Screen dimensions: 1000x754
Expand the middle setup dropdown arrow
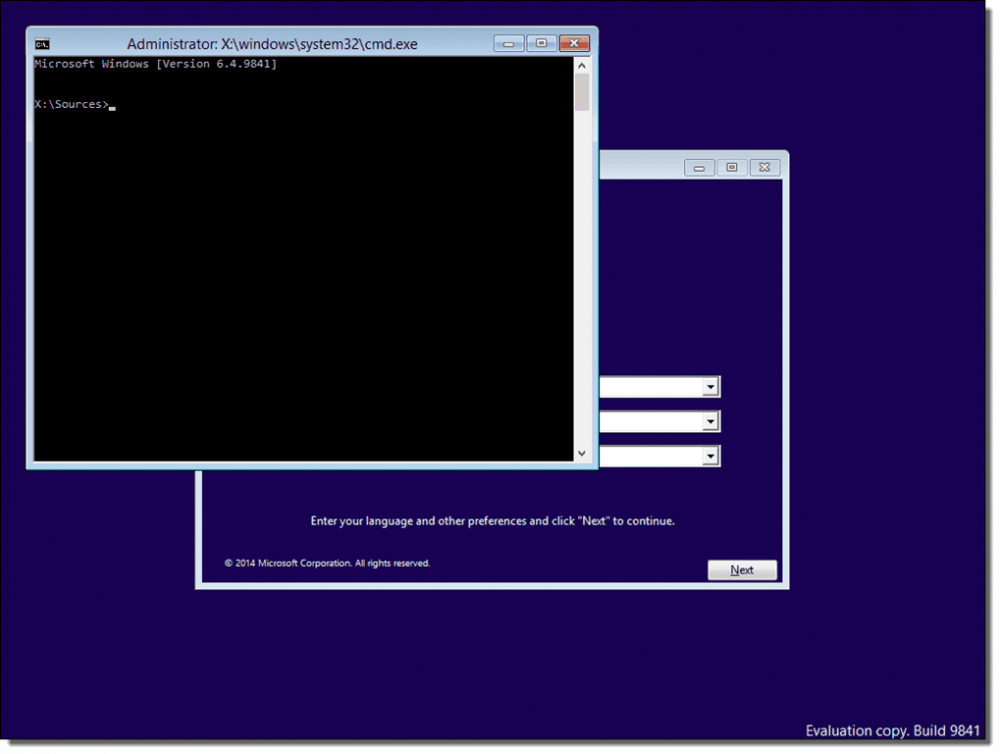point(710,421)
